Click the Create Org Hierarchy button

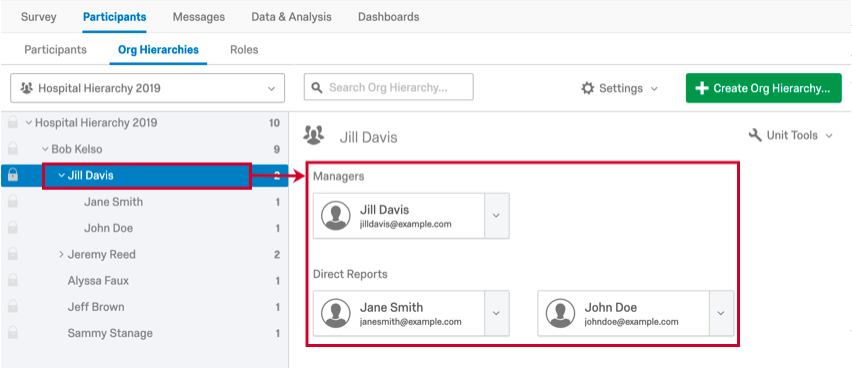pos(763,88)
